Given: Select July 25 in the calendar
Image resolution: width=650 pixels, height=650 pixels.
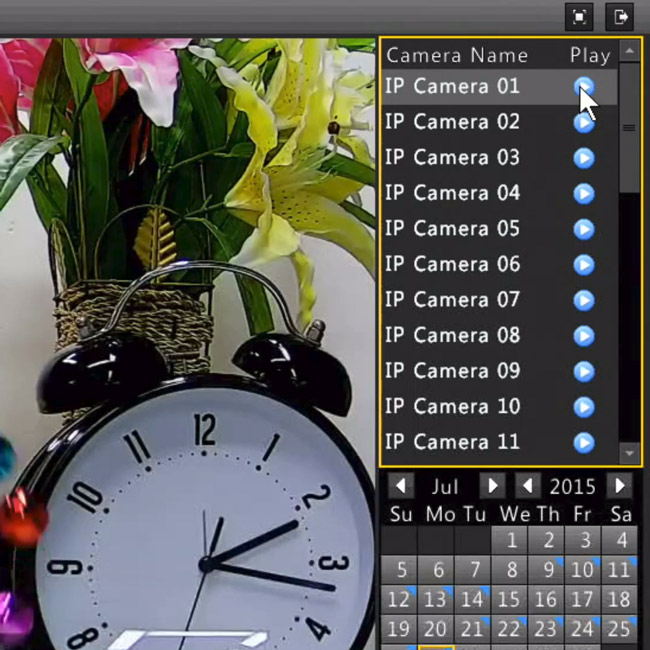Looking at the screenshot, I should point(619,629).
